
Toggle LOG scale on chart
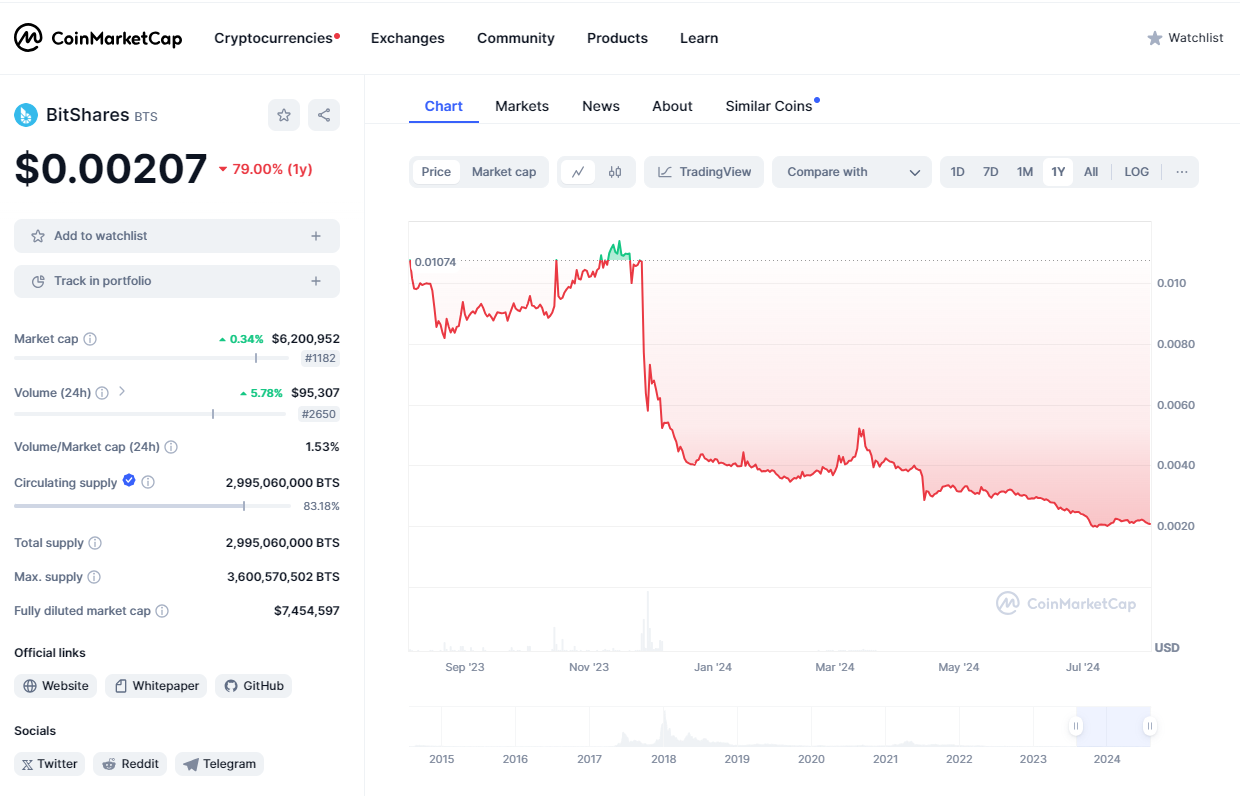(1137, 172)
